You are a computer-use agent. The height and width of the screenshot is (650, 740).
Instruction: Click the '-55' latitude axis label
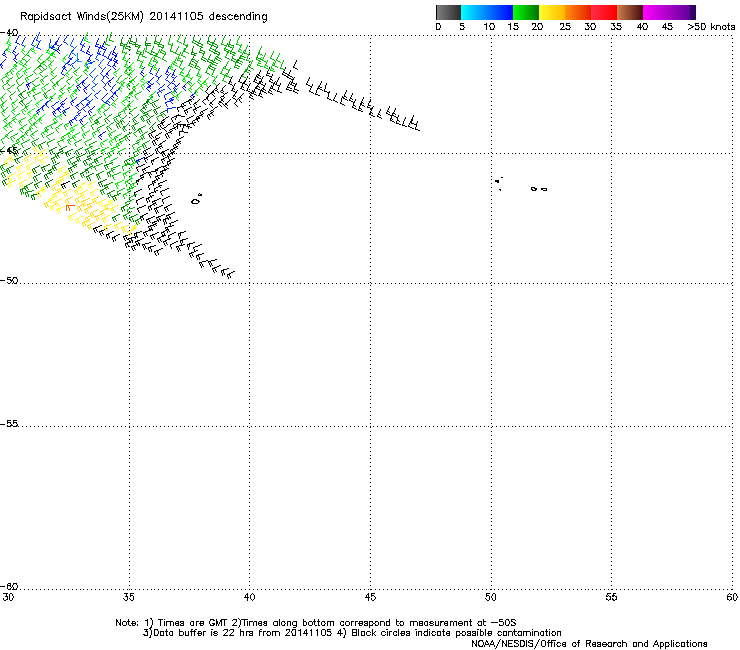[9, 423]
